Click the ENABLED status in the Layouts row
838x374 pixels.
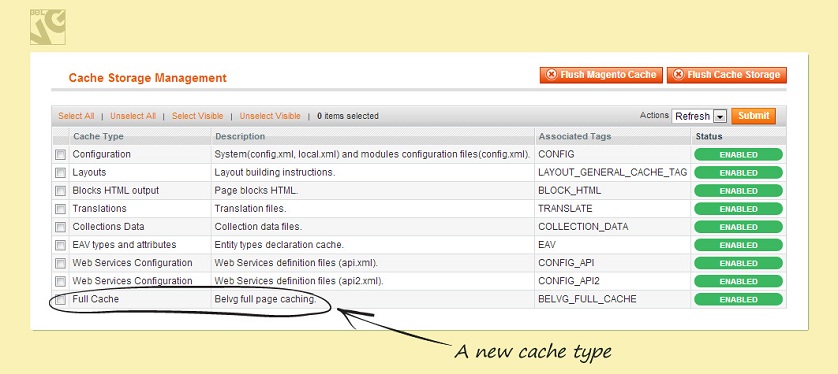click(x=739, y=173)
